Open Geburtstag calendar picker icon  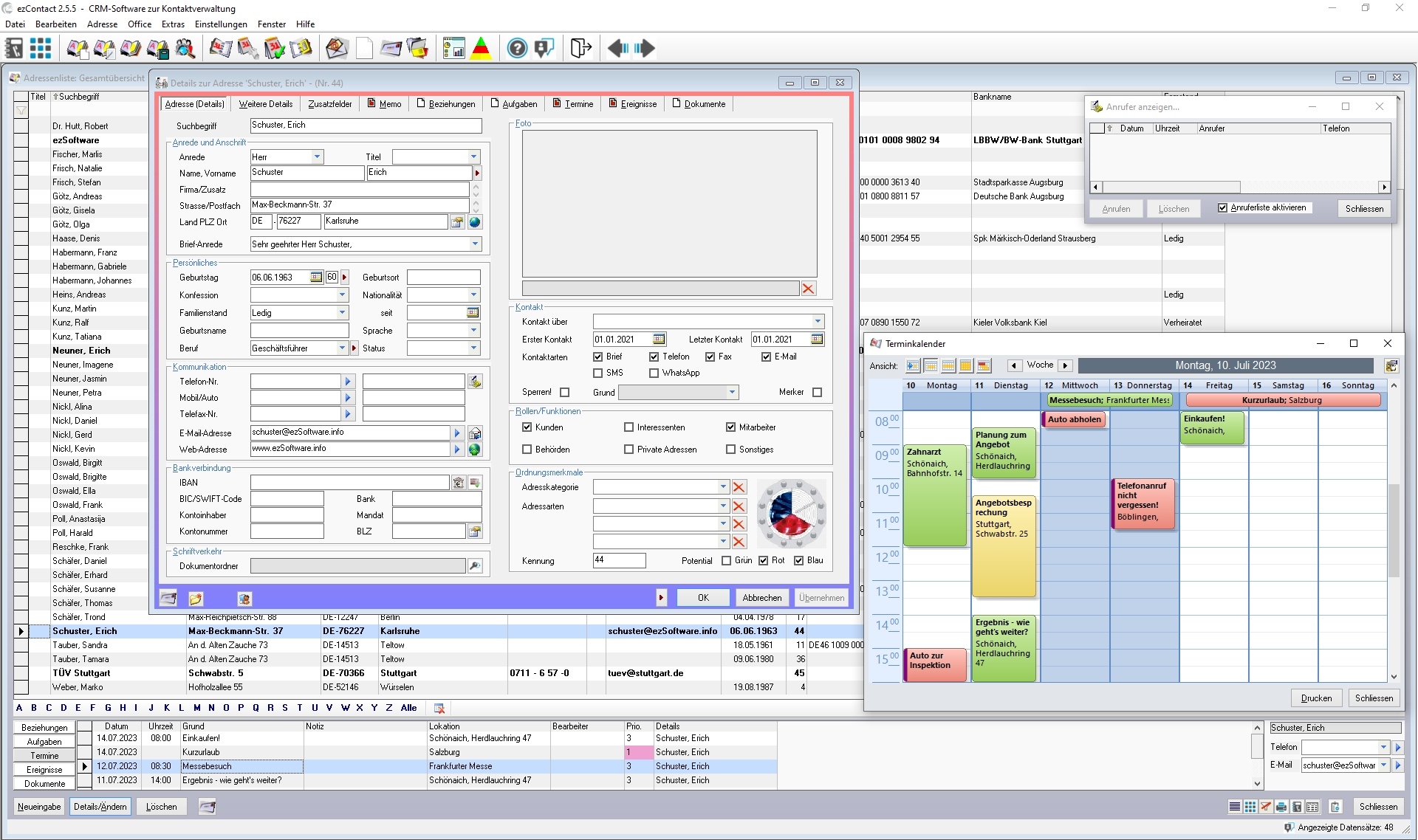pyautogui.click(x=316, y=278)
